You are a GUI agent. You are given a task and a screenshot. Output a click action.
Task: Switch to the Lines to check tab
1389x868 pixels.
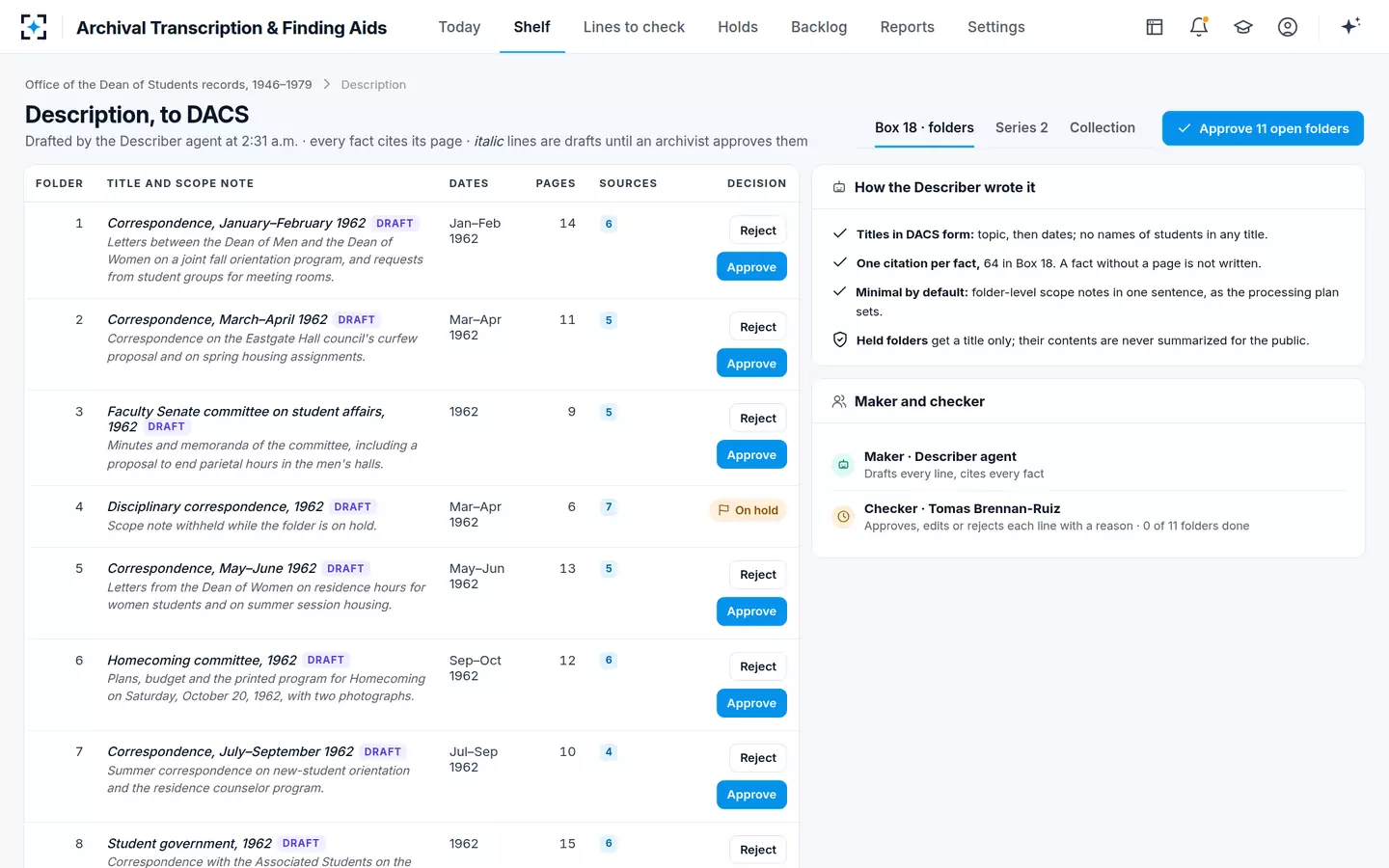pyautogui.click(x=634, y=27)
